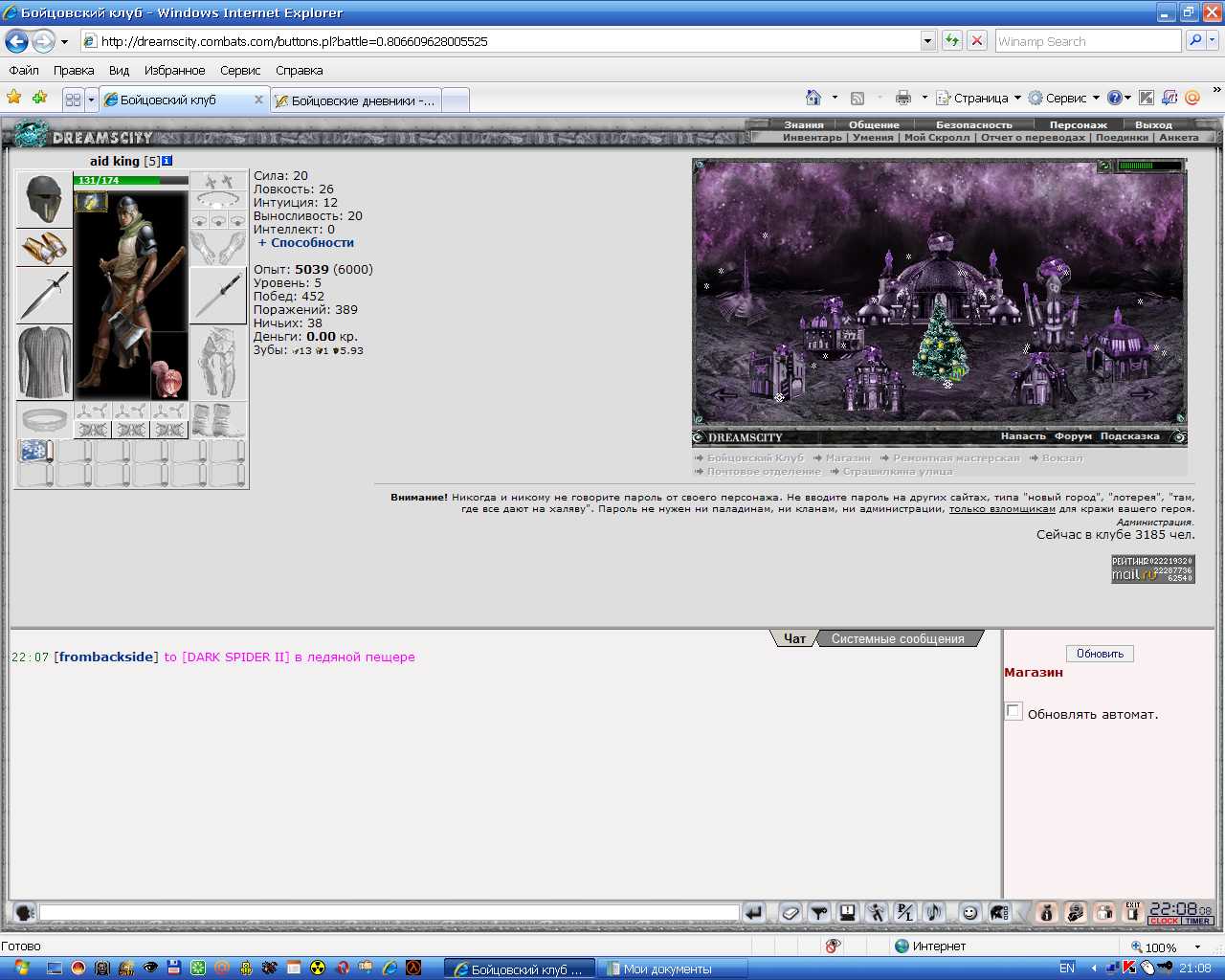The width and height of the screenshot is (1225, 980).
Task: Click the 'Обновить' button
Action: [1100, 654]
